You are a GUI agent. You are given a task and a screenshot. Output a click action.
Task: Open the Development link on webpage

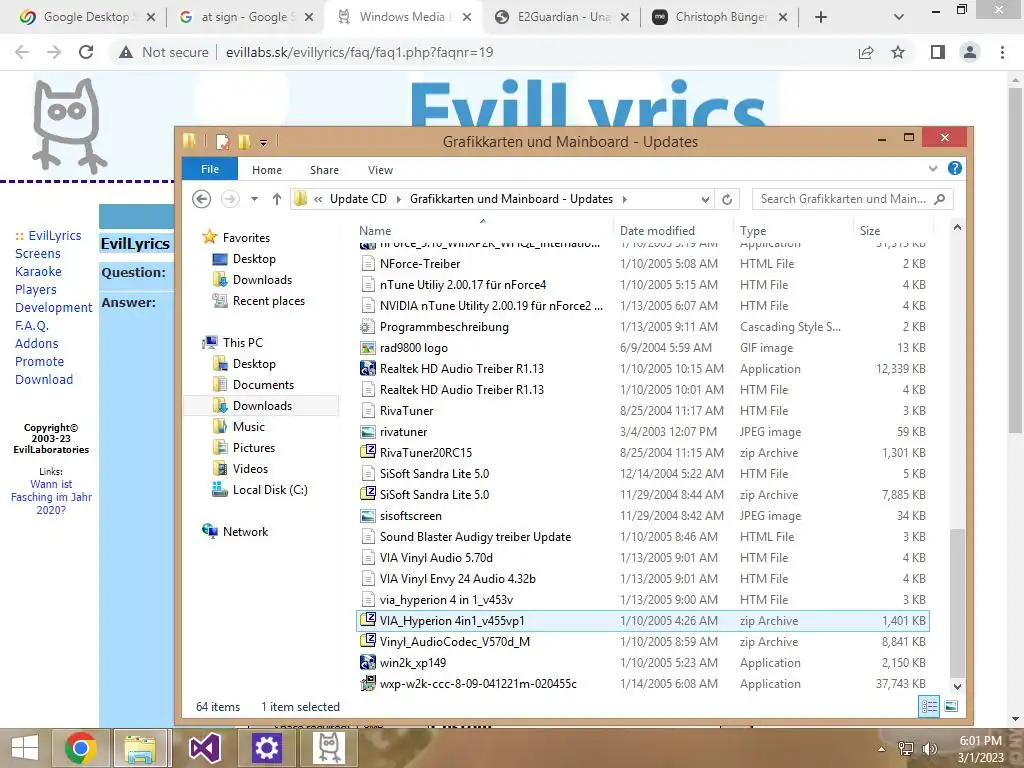(54, 308)
